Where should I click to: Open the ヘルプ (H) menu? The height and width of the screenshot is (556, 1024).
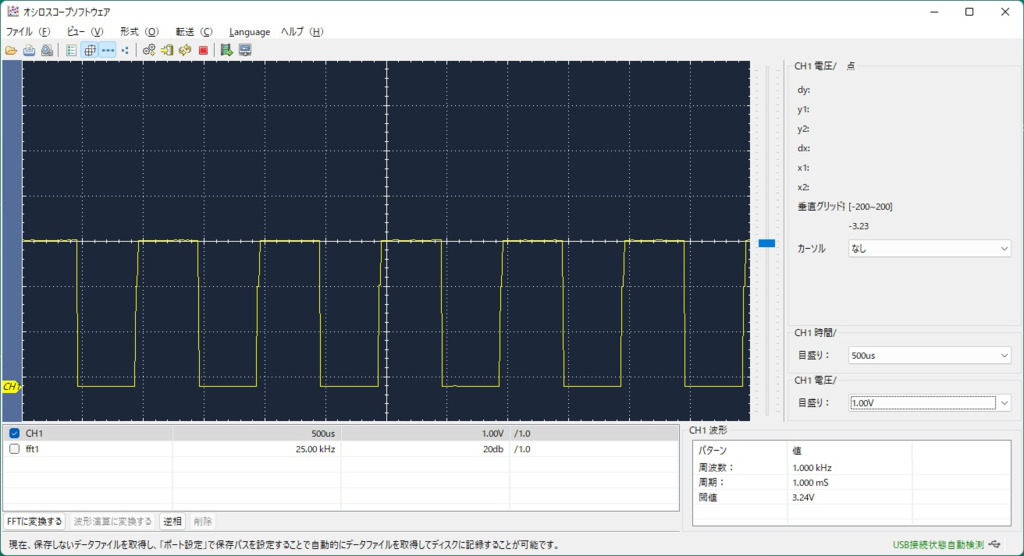(x=302, y=31)
